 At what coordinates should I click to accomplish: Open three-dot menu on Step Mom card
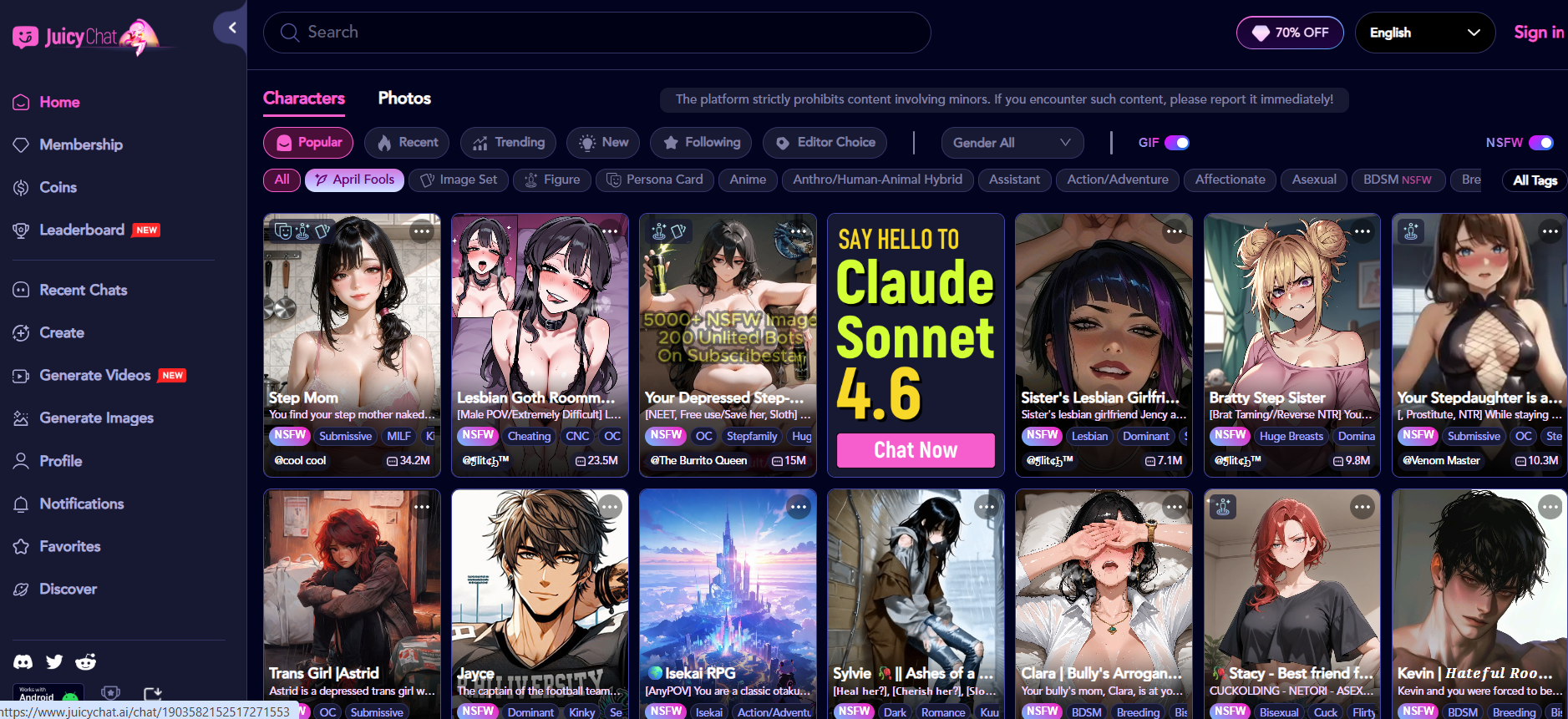[x=422, y=231]
